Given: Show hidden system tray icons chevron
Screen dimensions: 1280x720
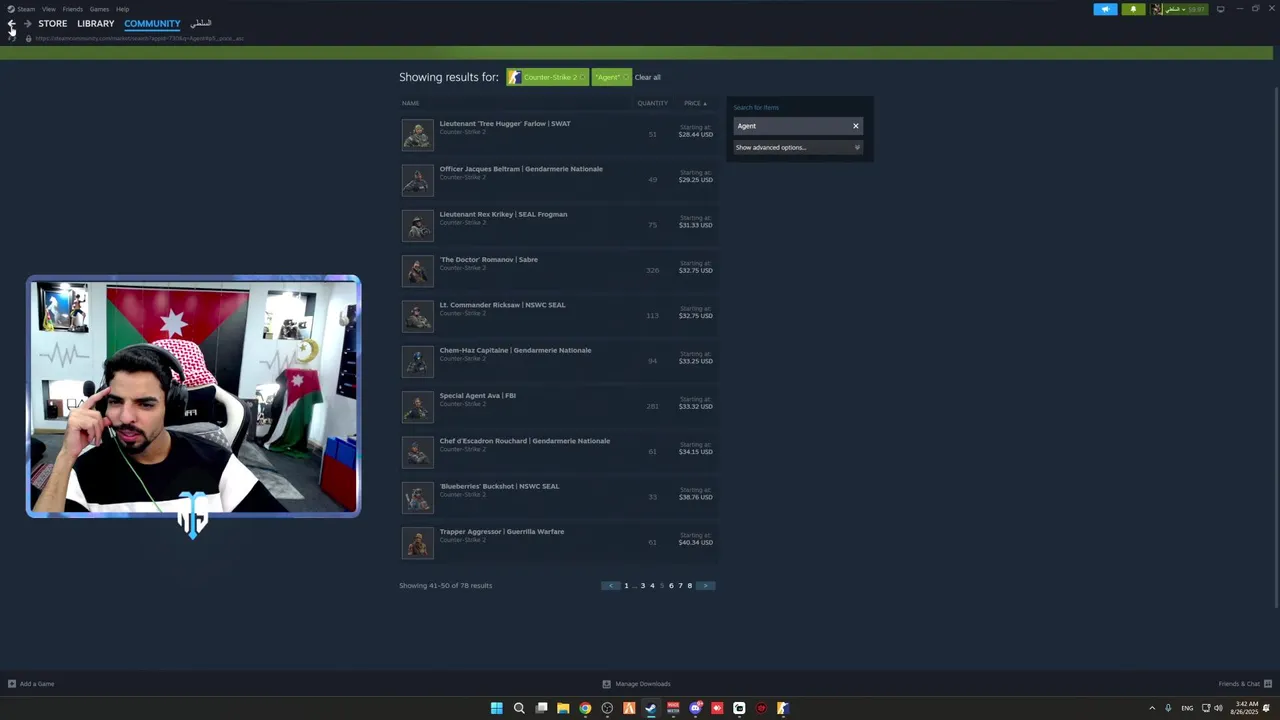Looking at the screenshot, I should pyautogui.click(x=1152, y=708).
